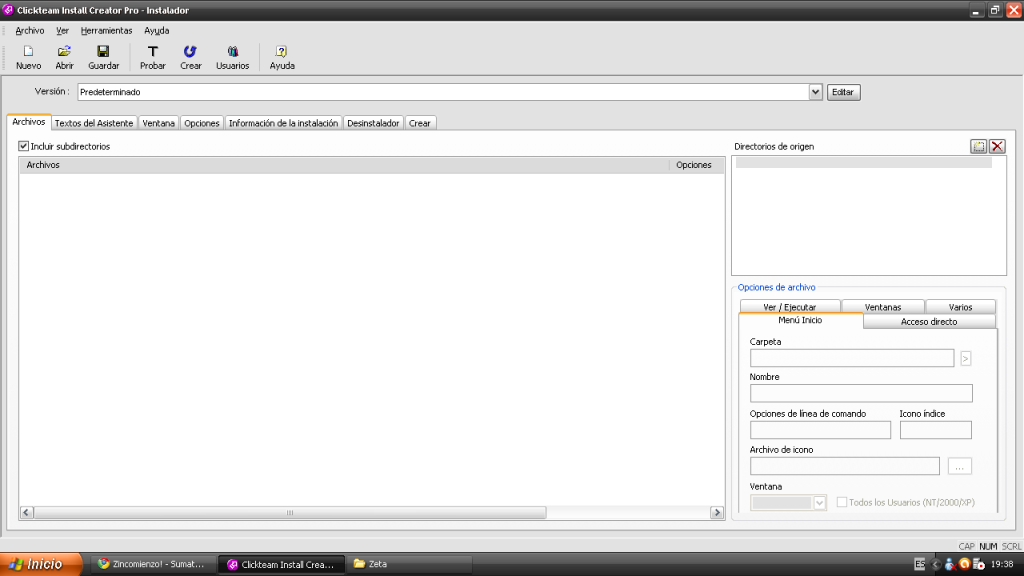This screenshot has width=1024, height=576.
Task: Click the Clickteam Install Creator taskbar button
Action: 282,564
